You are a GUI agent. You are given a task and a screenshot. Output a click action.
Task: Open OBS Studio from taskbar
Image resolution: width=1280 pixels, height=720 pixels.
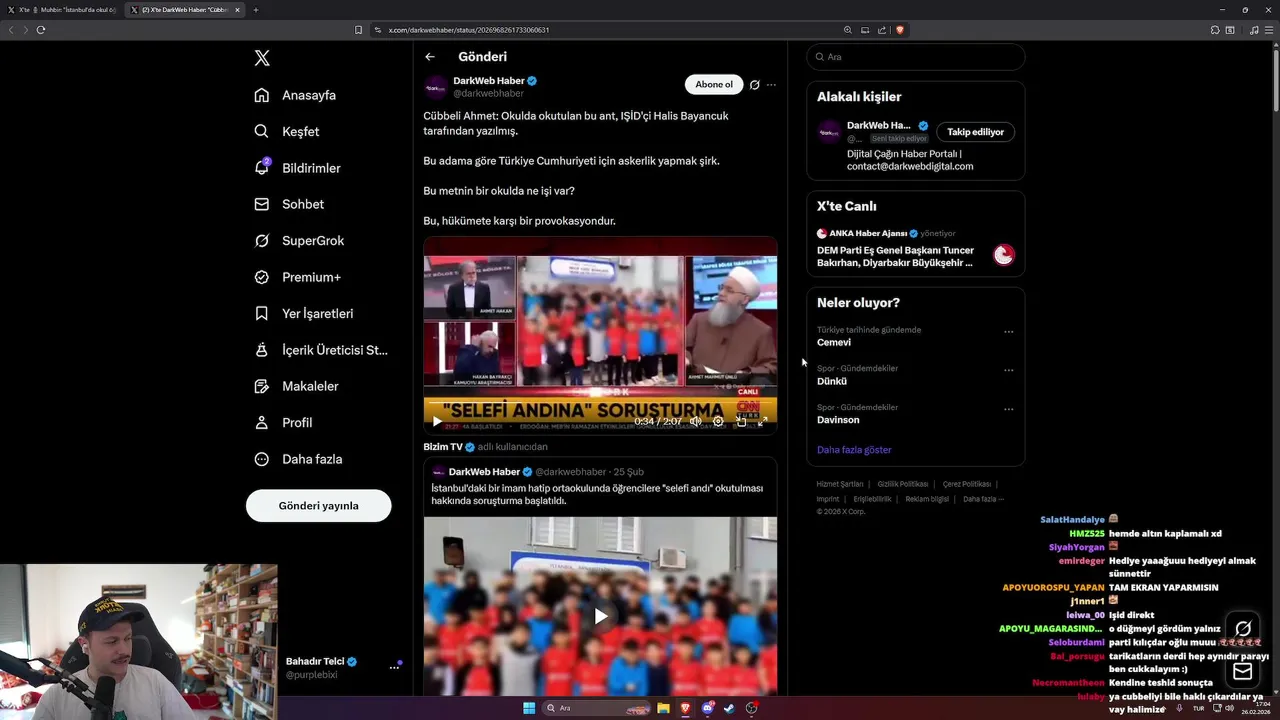click(751, 708)
